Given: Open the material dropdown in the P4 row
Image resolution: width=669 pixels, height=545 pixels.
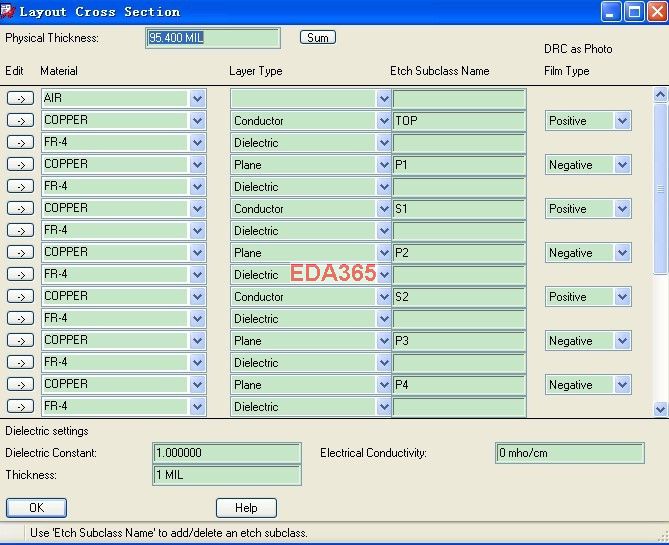Looking at the screenshot, I should pos(197,385).
